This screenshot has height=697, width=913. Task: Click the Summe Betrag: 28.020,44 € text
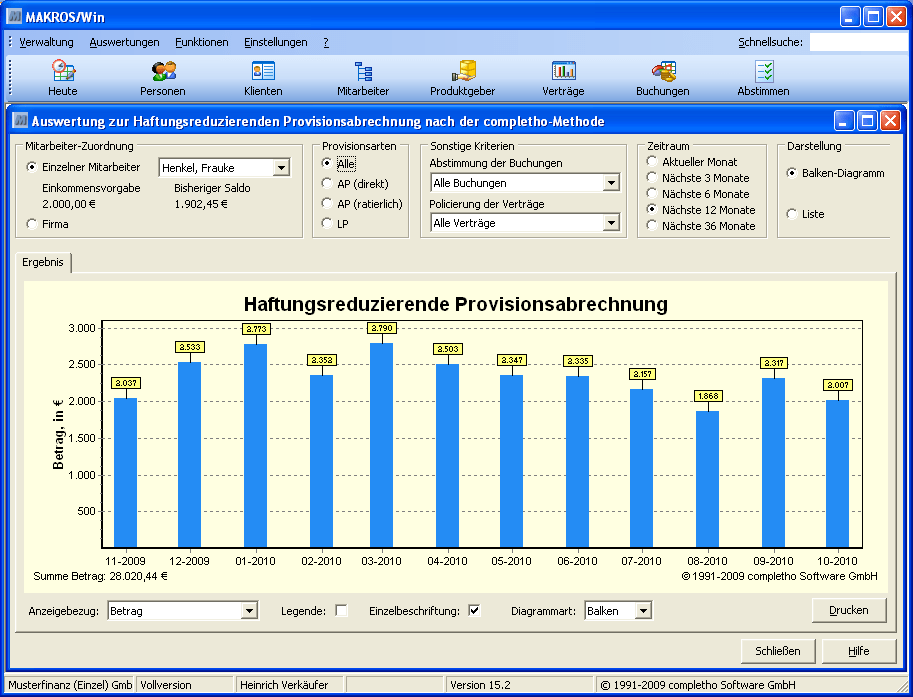100,576
